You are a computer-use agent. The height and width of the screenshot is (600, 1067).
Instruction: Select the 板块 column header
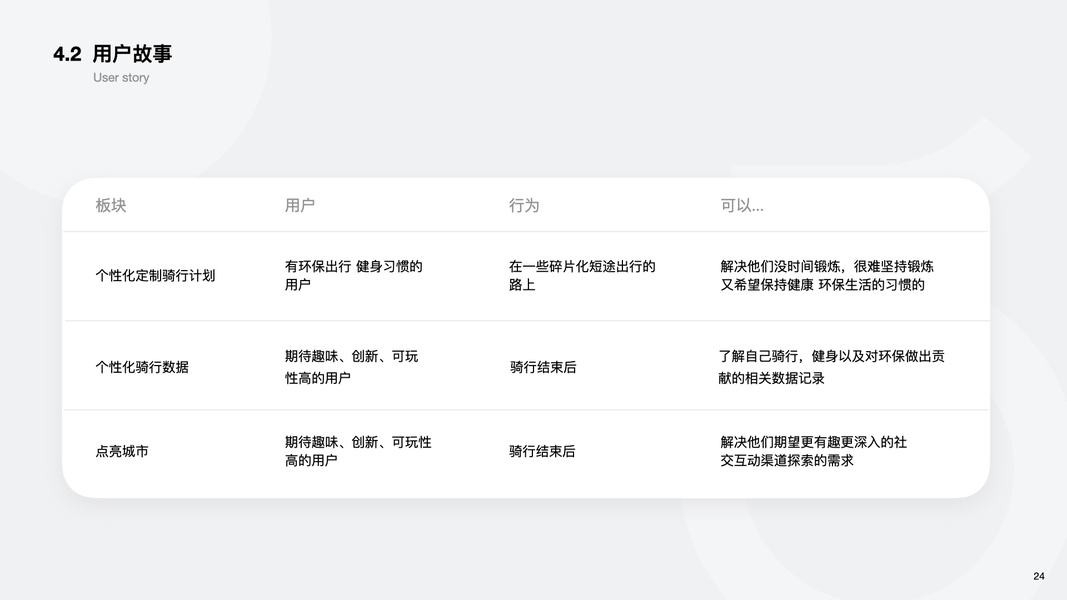tap(111, 205)
